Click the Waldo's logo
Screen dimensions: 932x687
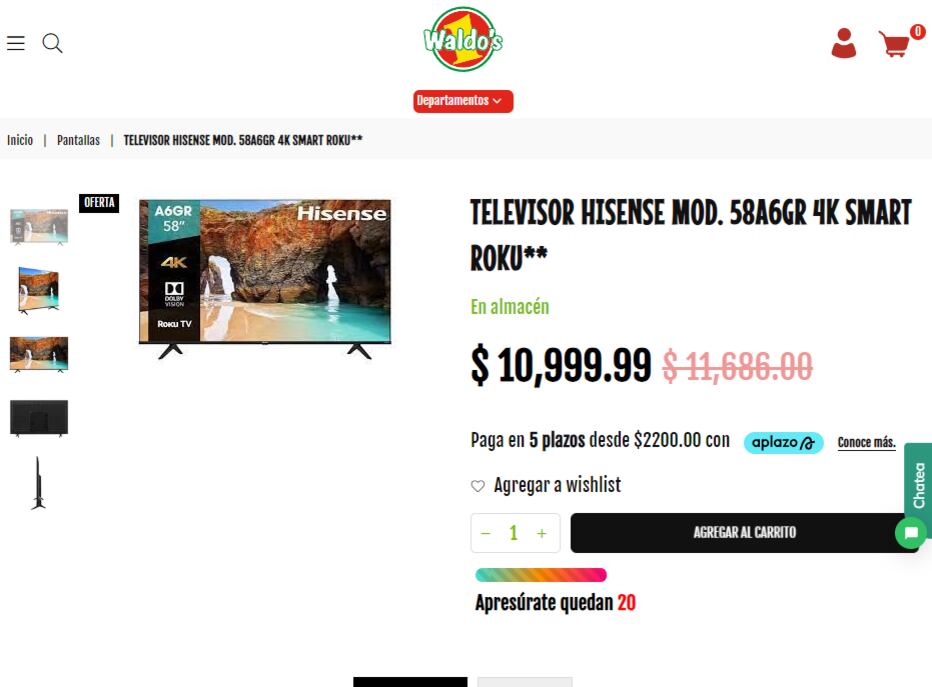(x=463, y=39)
